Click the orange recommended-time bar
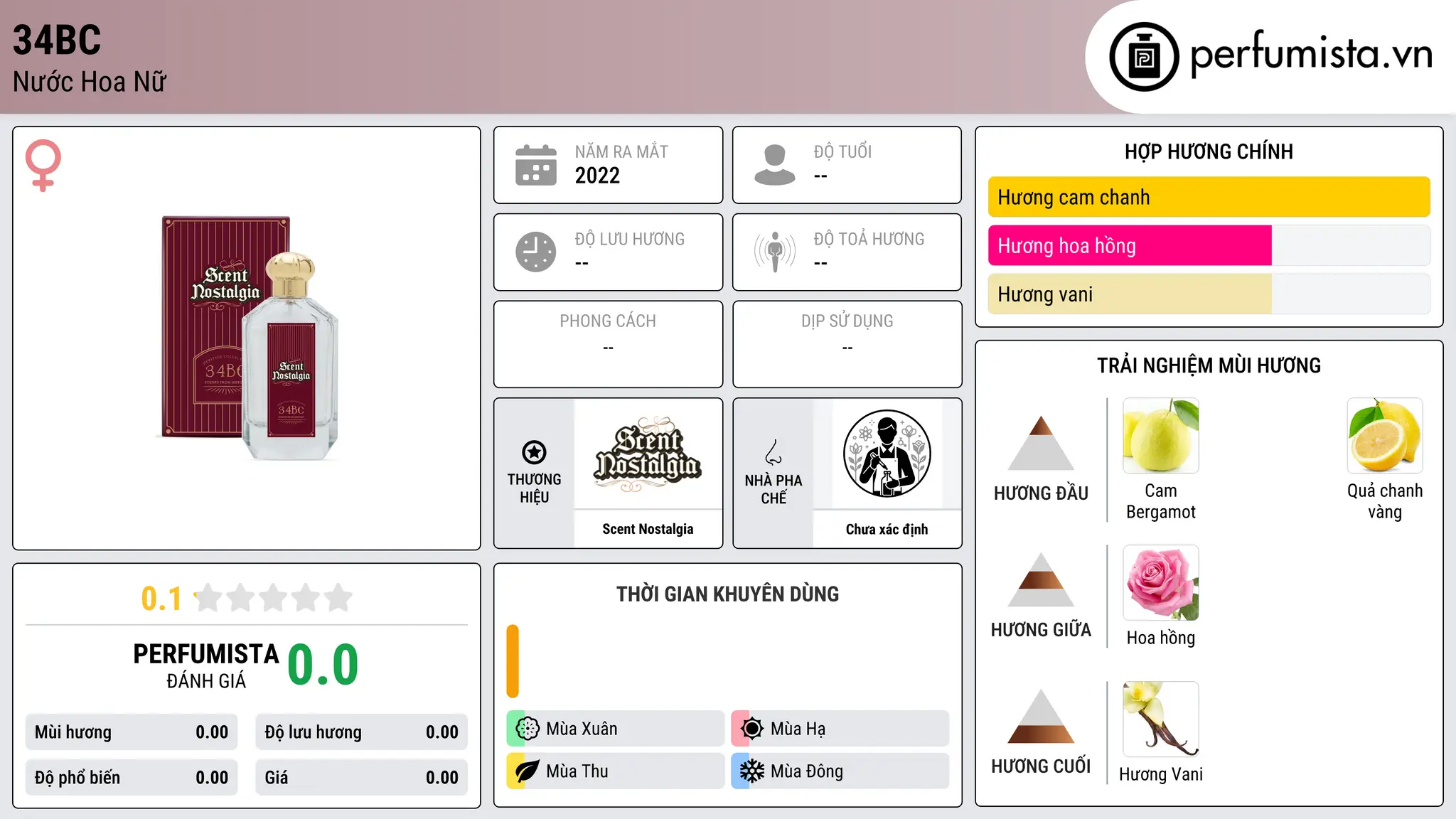This screenshot has width=1456, height=819. pos(513,661)
